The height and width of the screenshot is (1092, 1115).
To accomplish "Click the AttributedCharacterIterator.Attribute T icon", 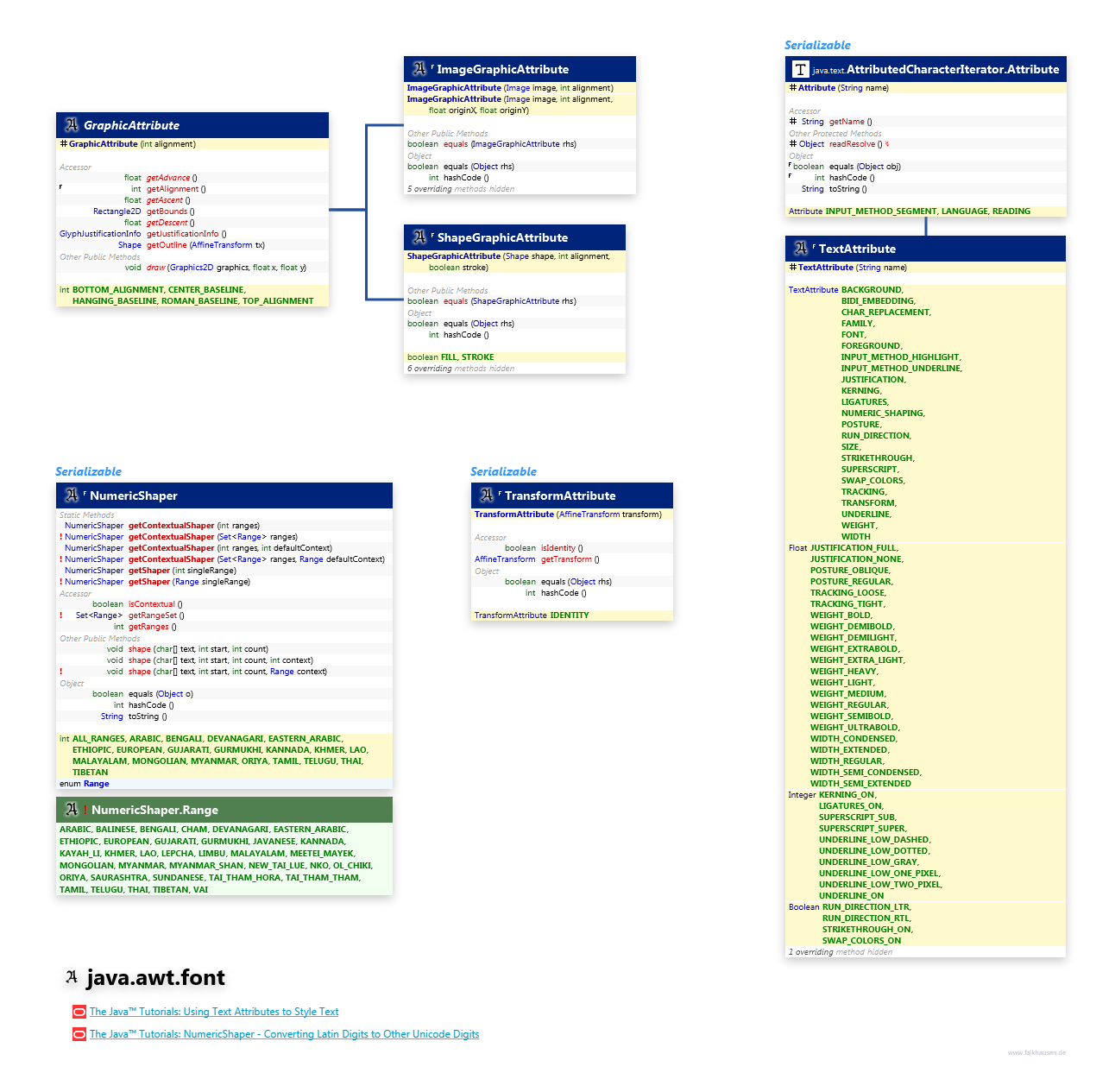I will [801, 69].
